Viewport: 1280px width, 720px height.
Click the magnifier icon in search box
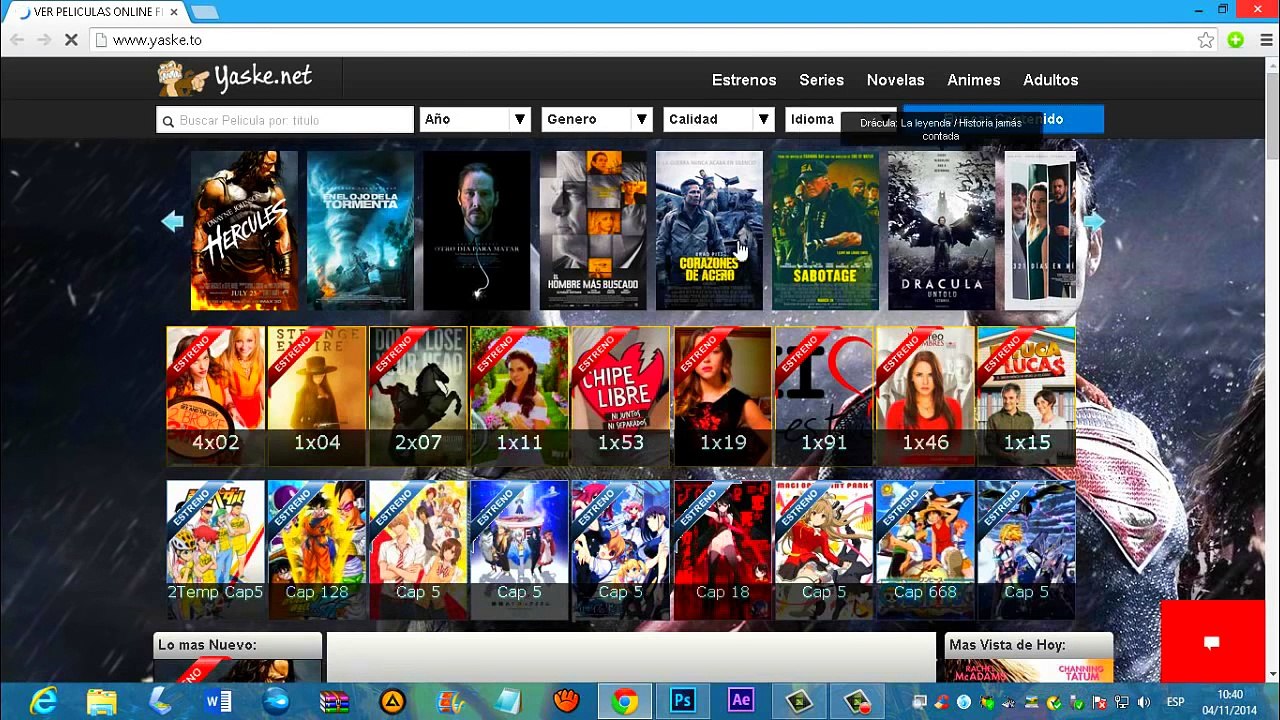168,121
